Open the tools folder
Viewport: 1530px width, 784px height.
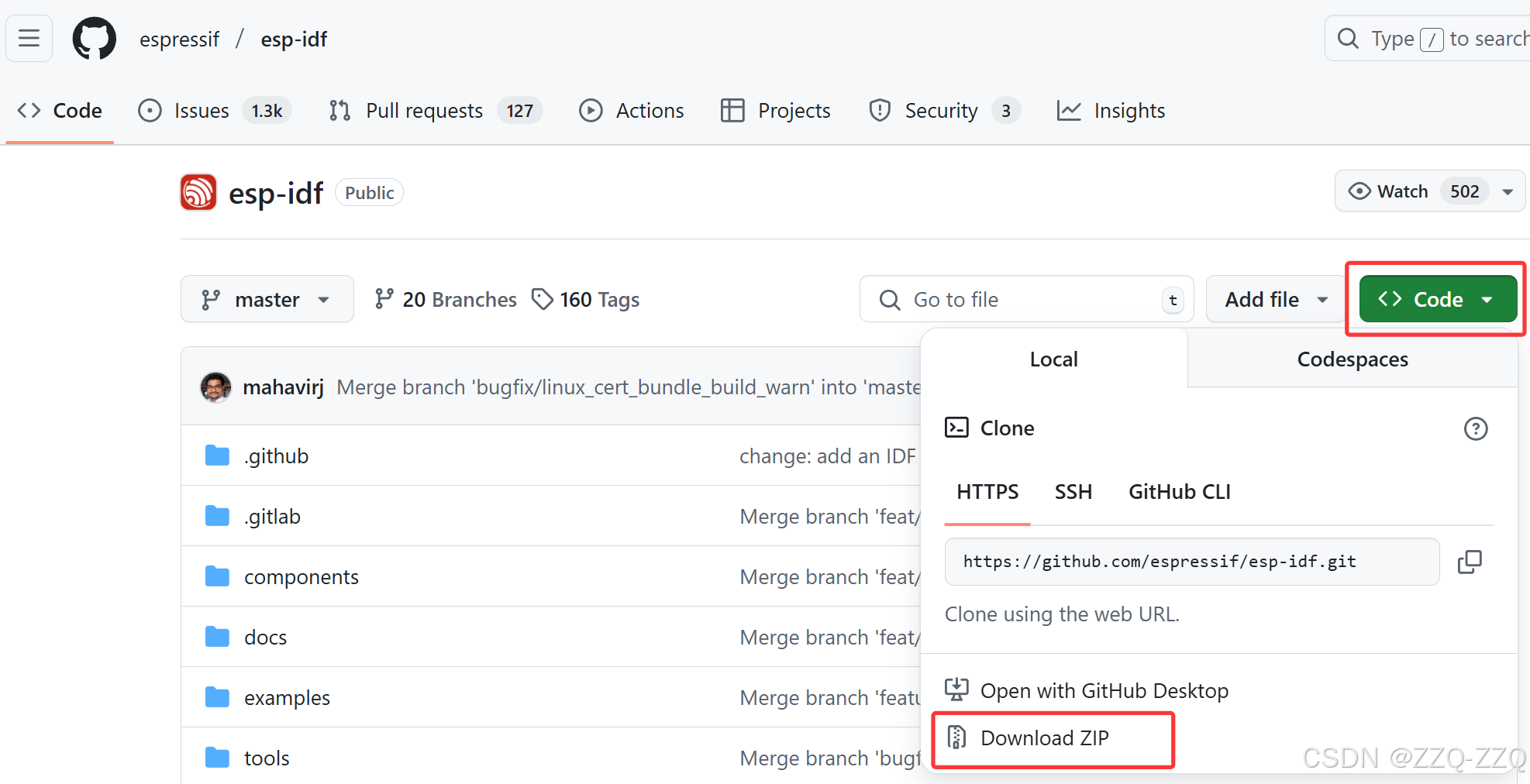coord(267,758)
